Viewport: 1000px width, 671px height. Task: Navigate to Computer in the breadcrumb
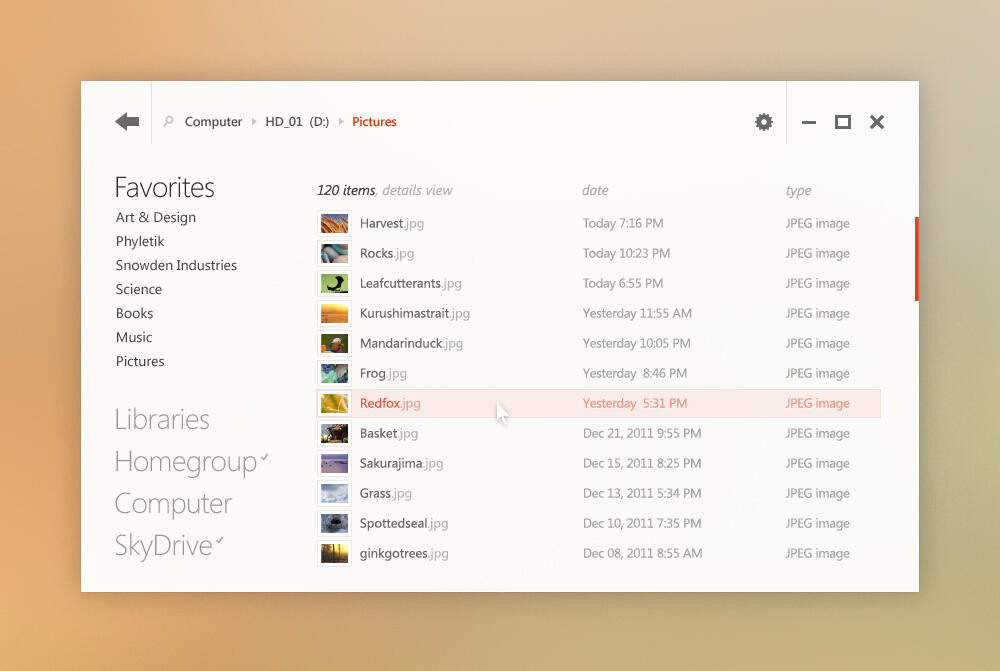(x=213, y=122)
